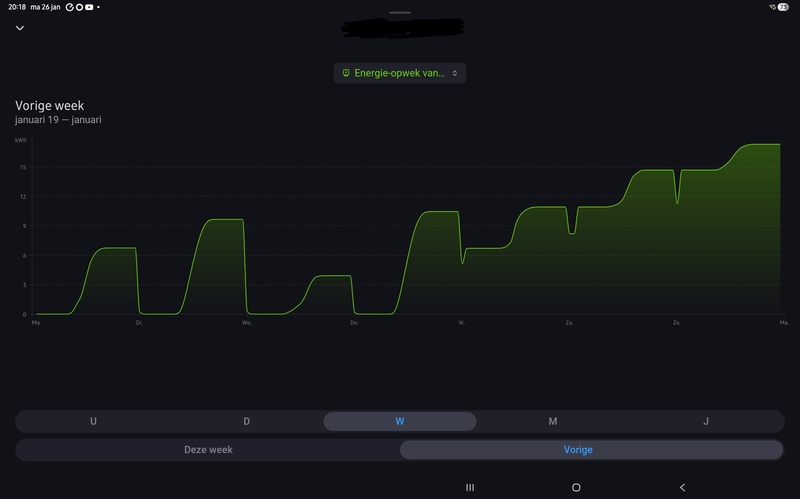Tap the 15 value on y-axis

pyautogui.click(x=23, y=167)
